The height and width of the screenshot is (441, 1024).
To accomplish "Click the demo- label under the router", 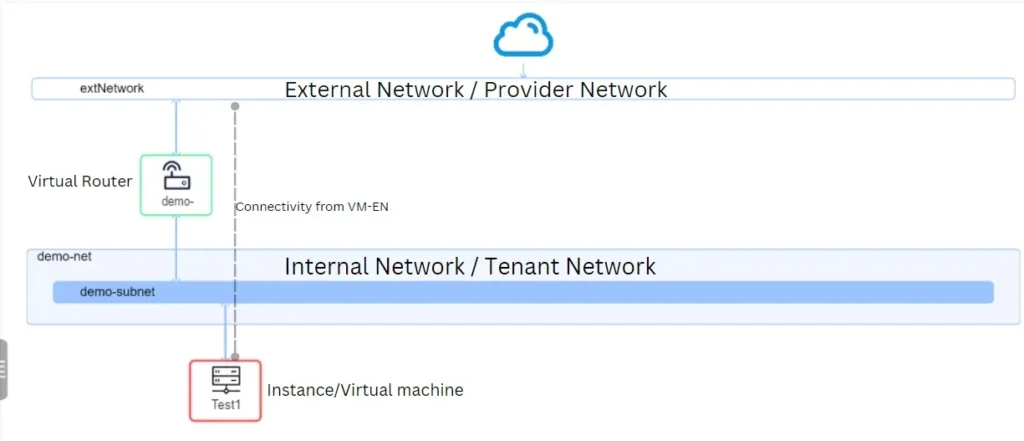I will 176,201.
